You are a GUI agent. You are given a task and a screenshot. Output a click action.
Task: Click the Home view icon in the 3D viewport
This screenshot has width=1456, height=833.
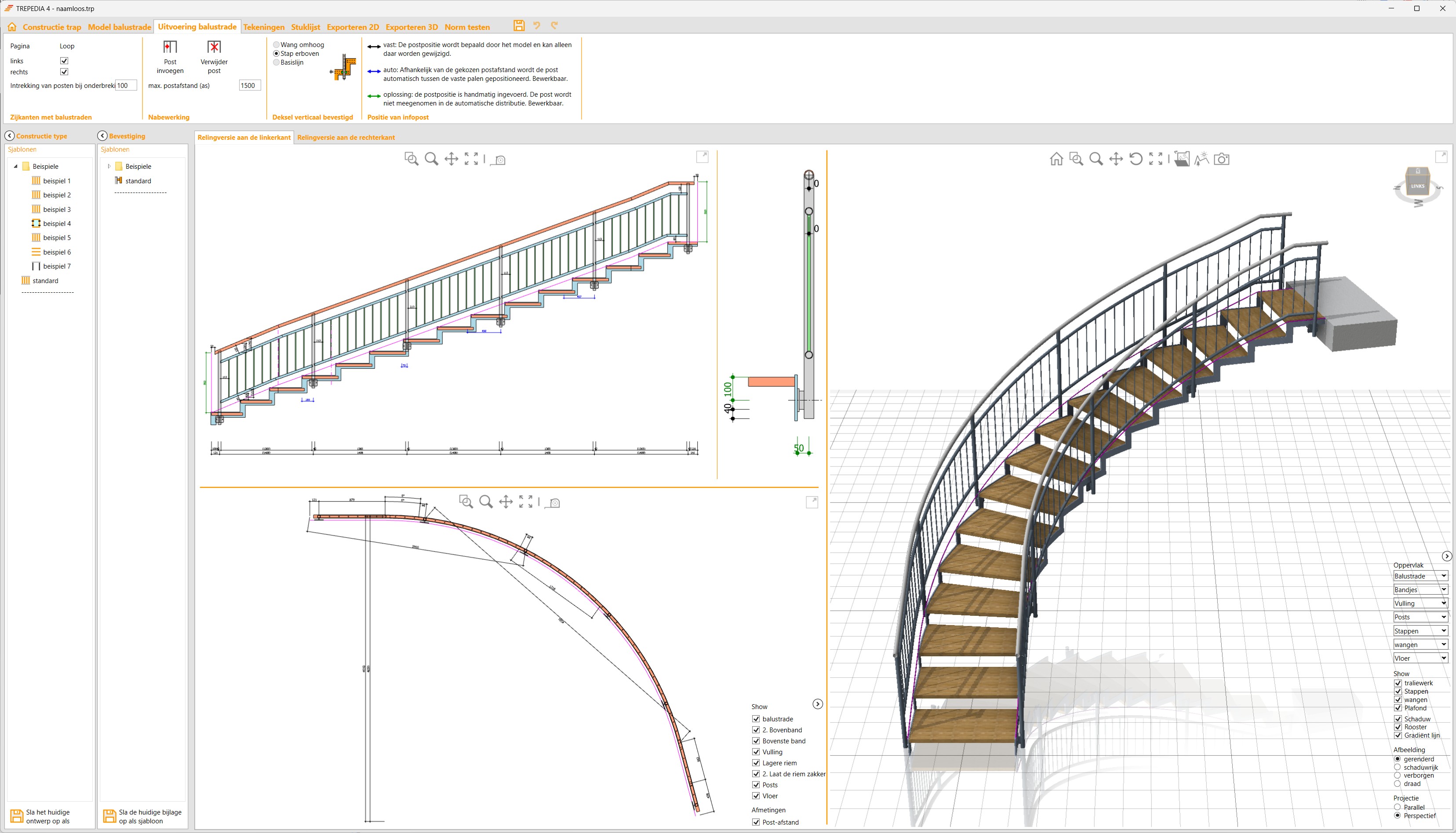tap(1056, 159)
